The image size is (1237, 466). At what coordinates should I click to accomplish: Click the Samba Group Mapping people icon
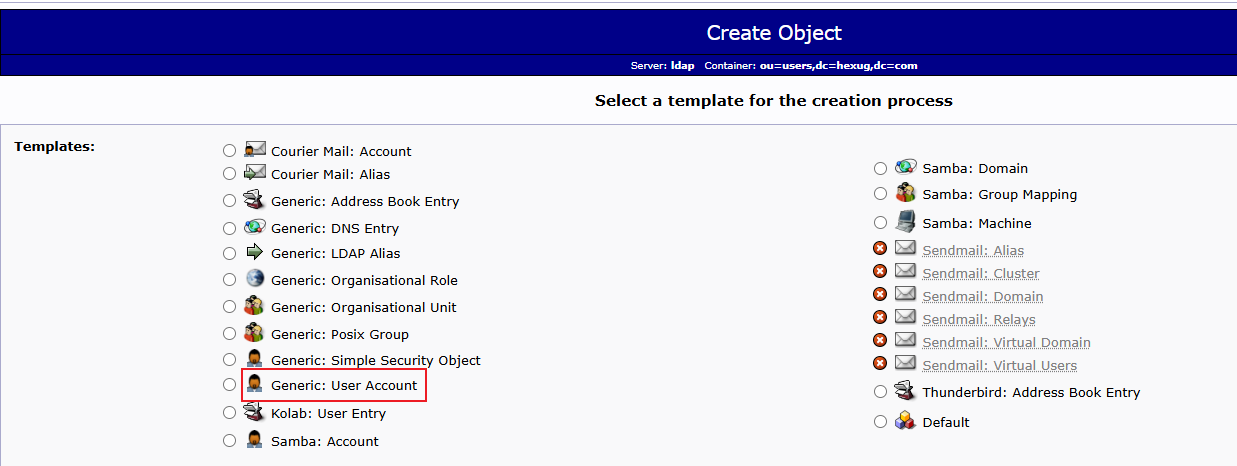click(x=905, y=193)
